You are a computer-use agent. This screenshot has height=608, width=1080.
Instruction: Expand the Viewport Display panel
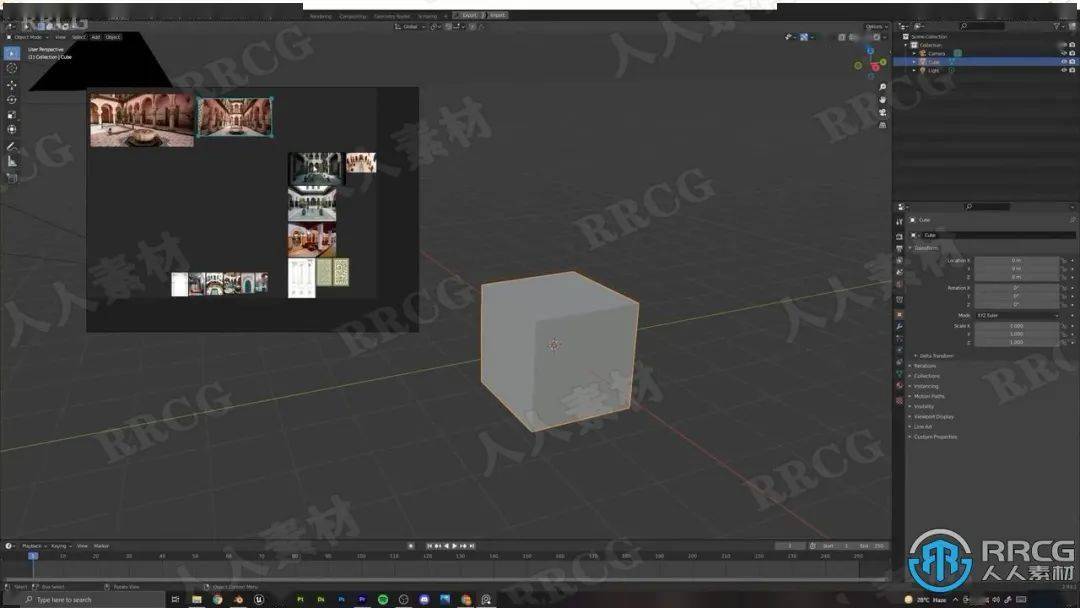click(932, 417)
